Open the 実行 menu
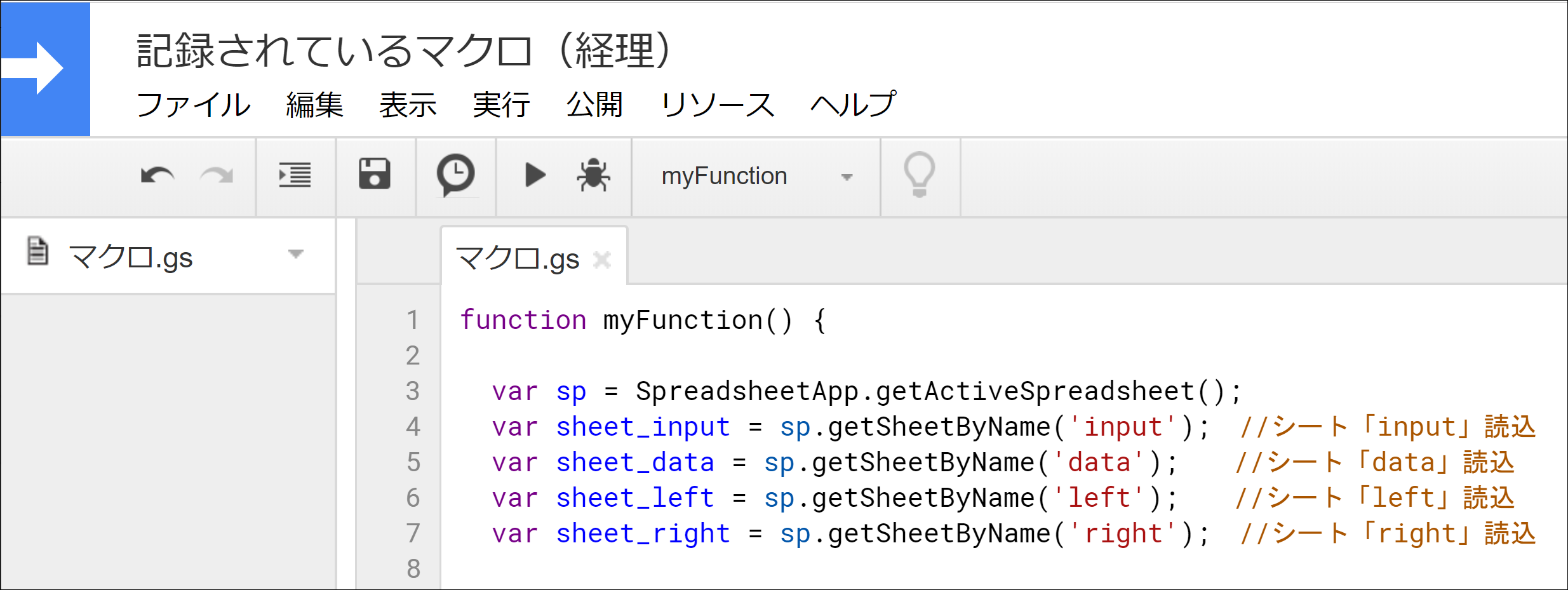This screenshot has height=590, width=1568. [x=501, y=105]
